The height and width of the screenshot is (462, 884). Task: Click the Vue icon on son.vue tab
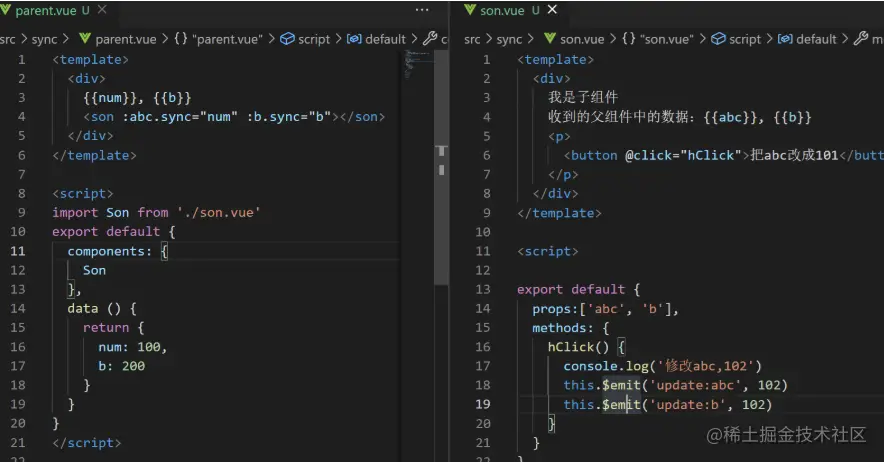point(470,10)
